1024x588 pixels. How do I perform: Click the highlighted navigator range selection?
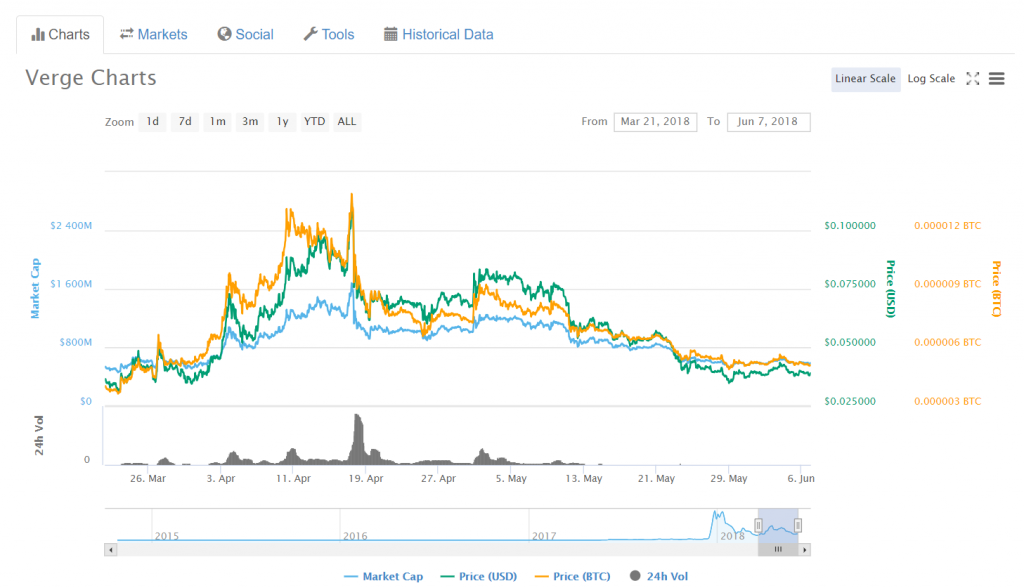(x=778, y=525)
